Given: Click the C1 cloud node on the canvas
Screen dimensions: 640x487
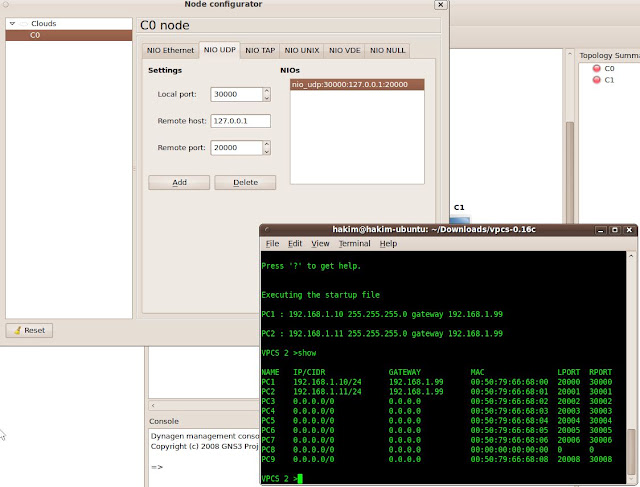Looking at the screenshot, I should [460, 220].
